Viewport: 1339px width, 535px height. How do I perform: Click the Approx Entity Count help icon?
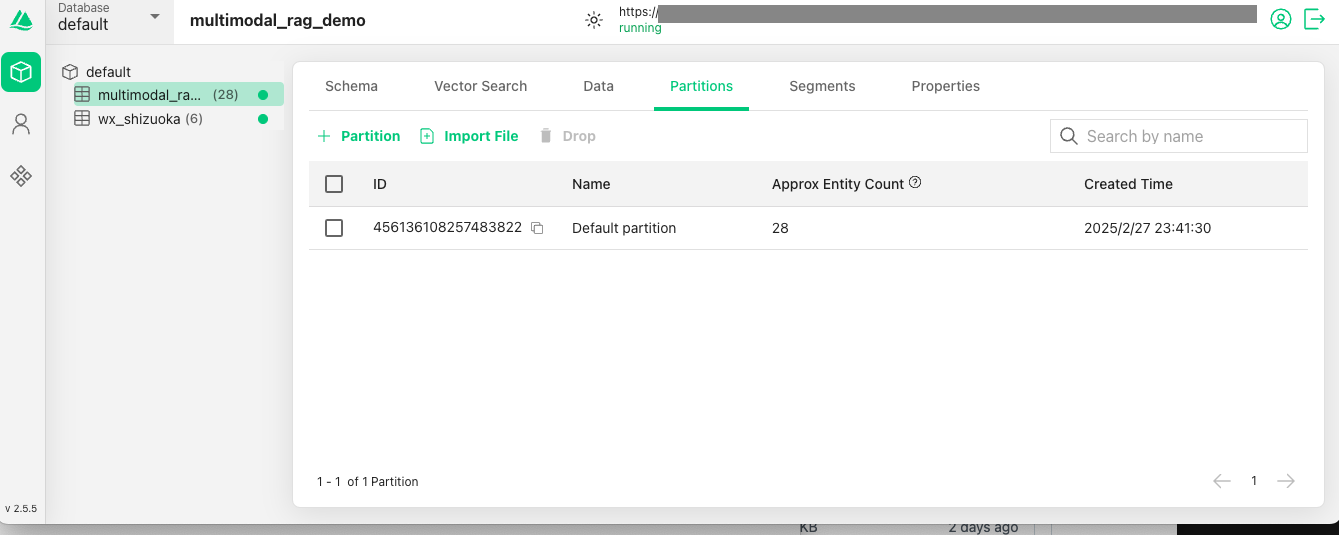915,183
